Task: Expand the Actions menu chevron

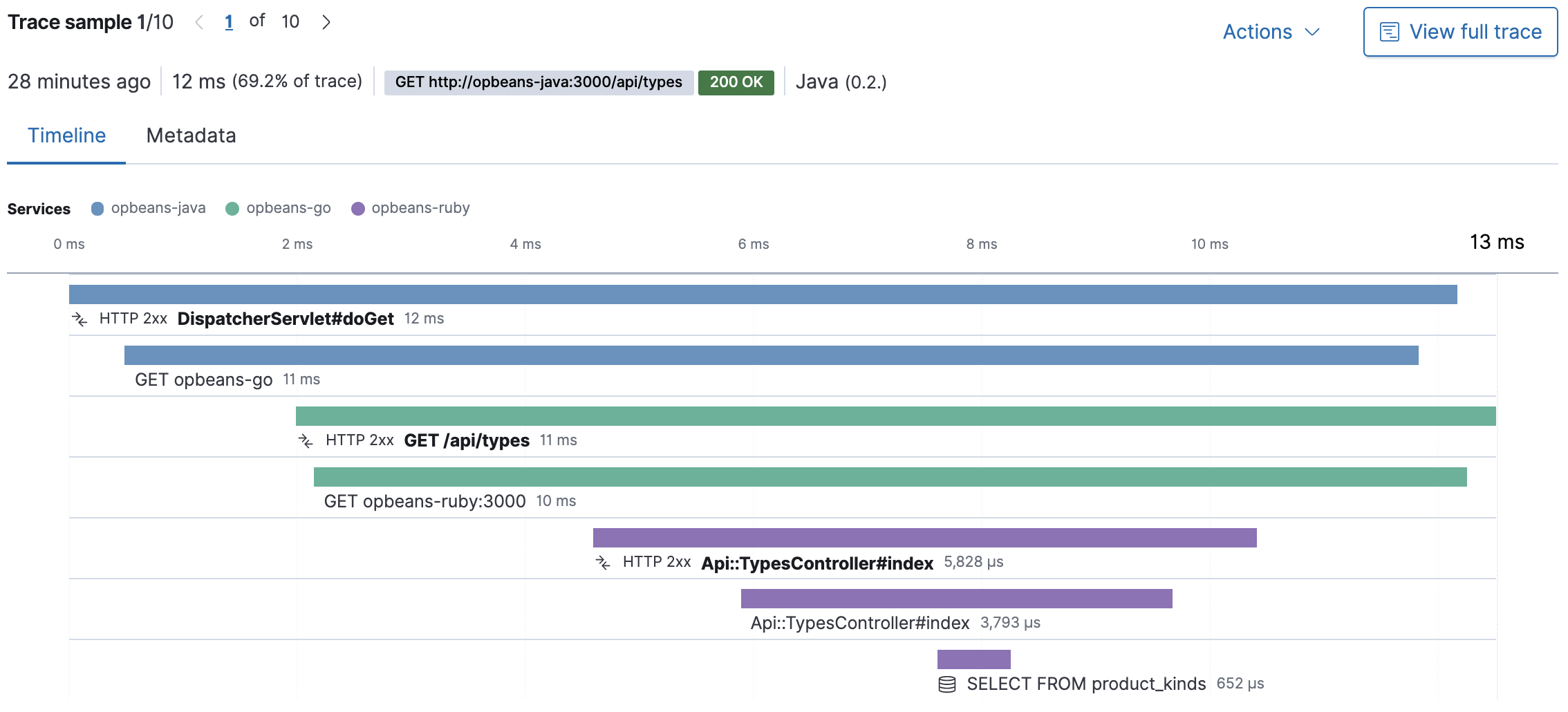Action: [1313, 32]
